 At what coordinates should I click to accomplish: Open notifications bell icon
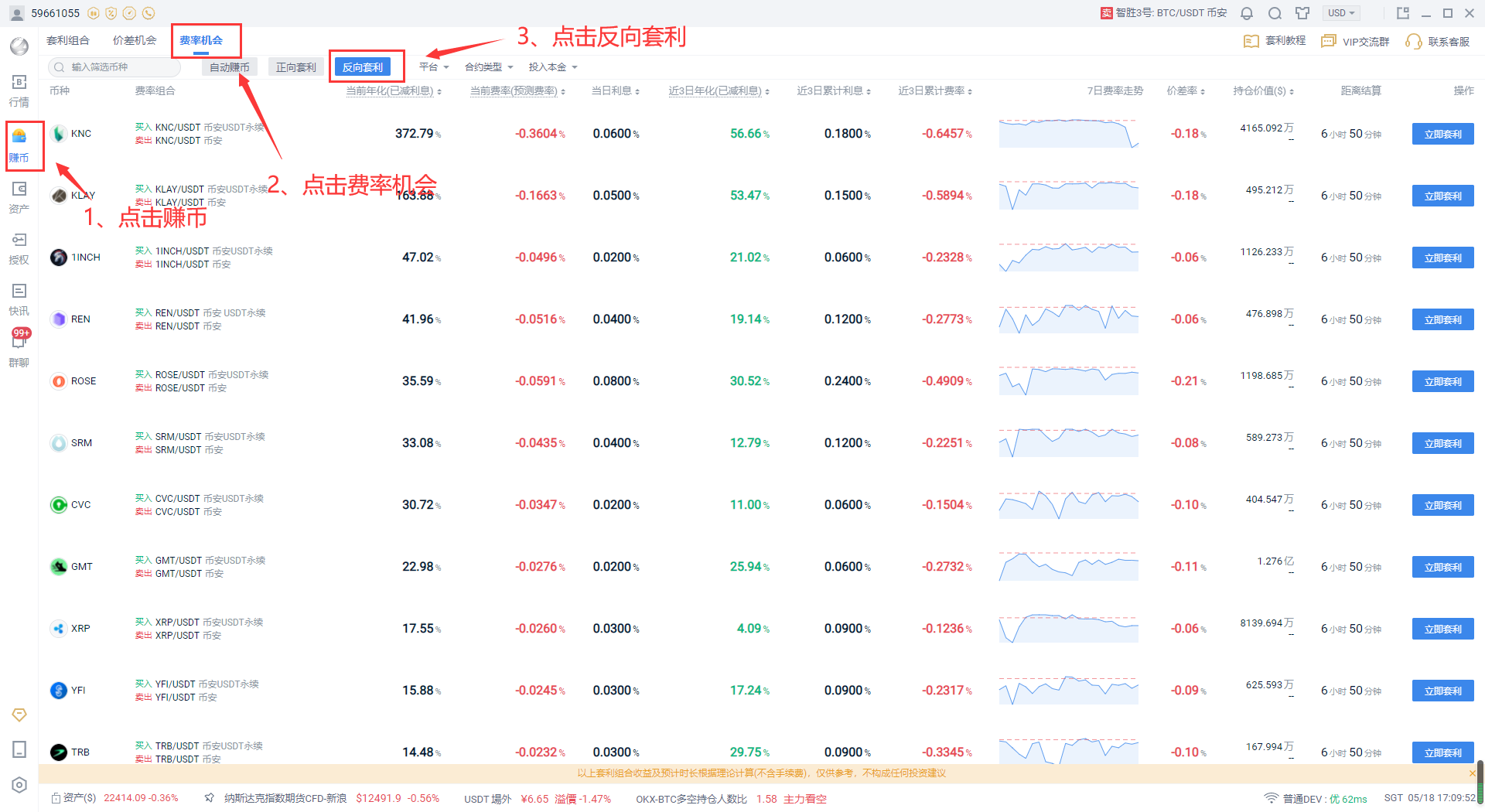(1247, 13)
